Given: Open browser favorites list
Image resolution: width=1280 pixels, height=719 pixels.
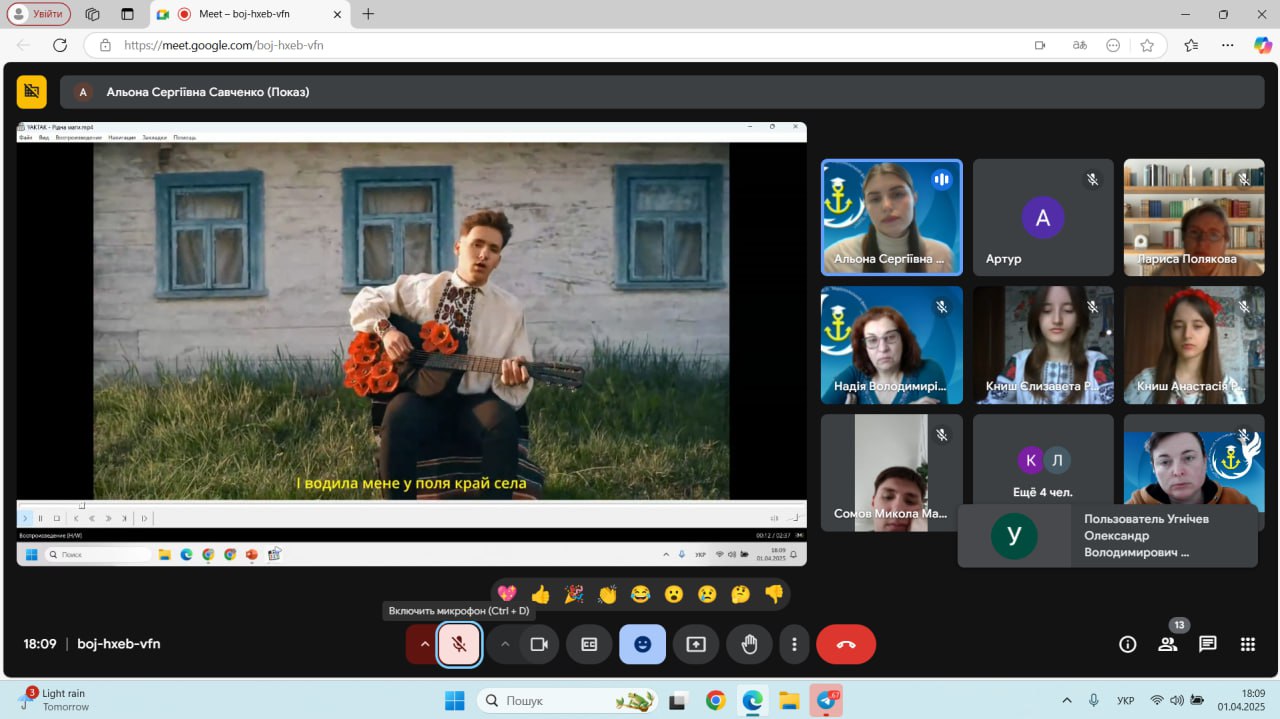Looking at the screenshot, I should coord(1191,45).
